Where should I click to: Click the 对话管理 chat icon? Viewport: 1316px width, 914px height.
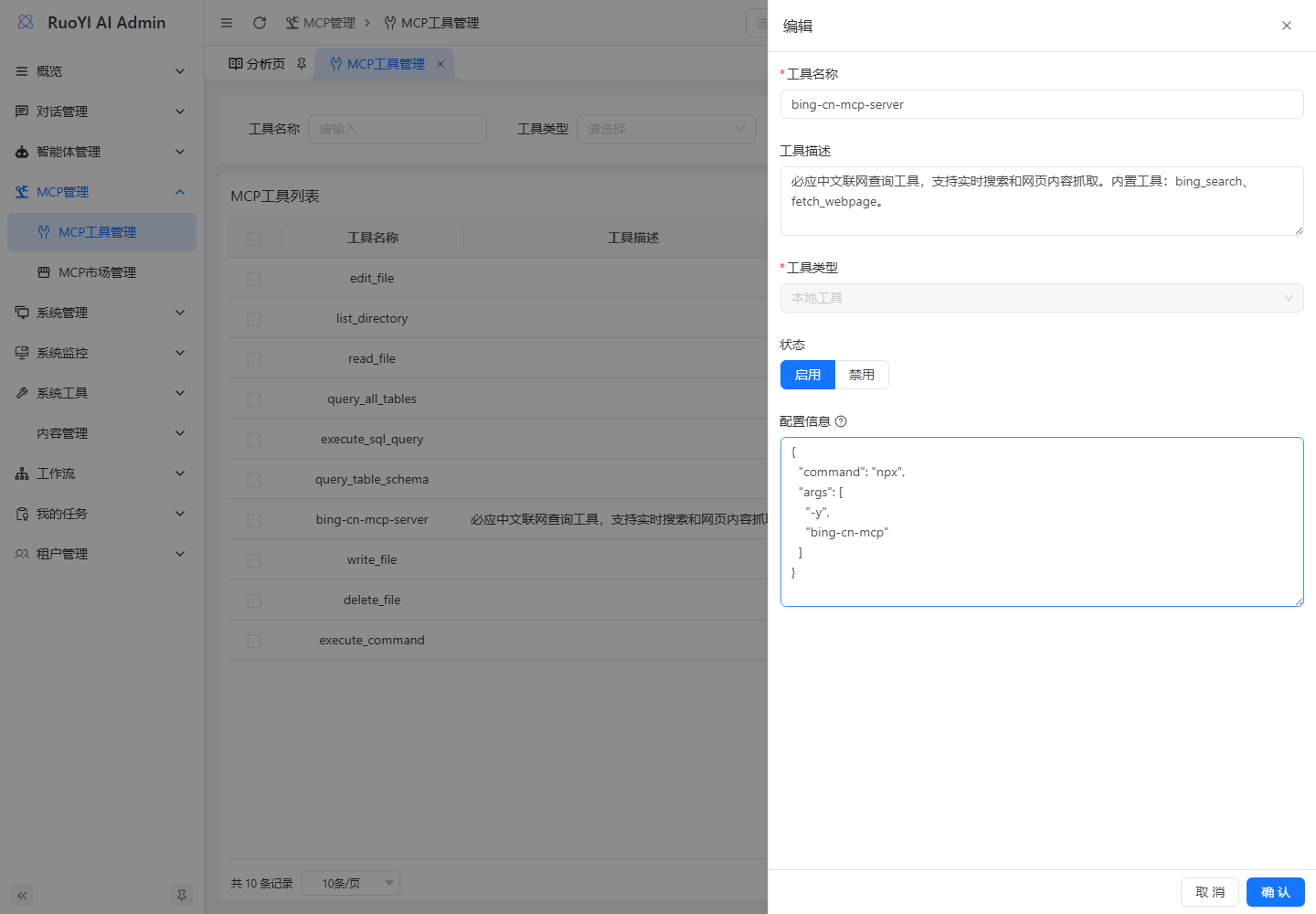pyautogui.click(x=22, y=112)
